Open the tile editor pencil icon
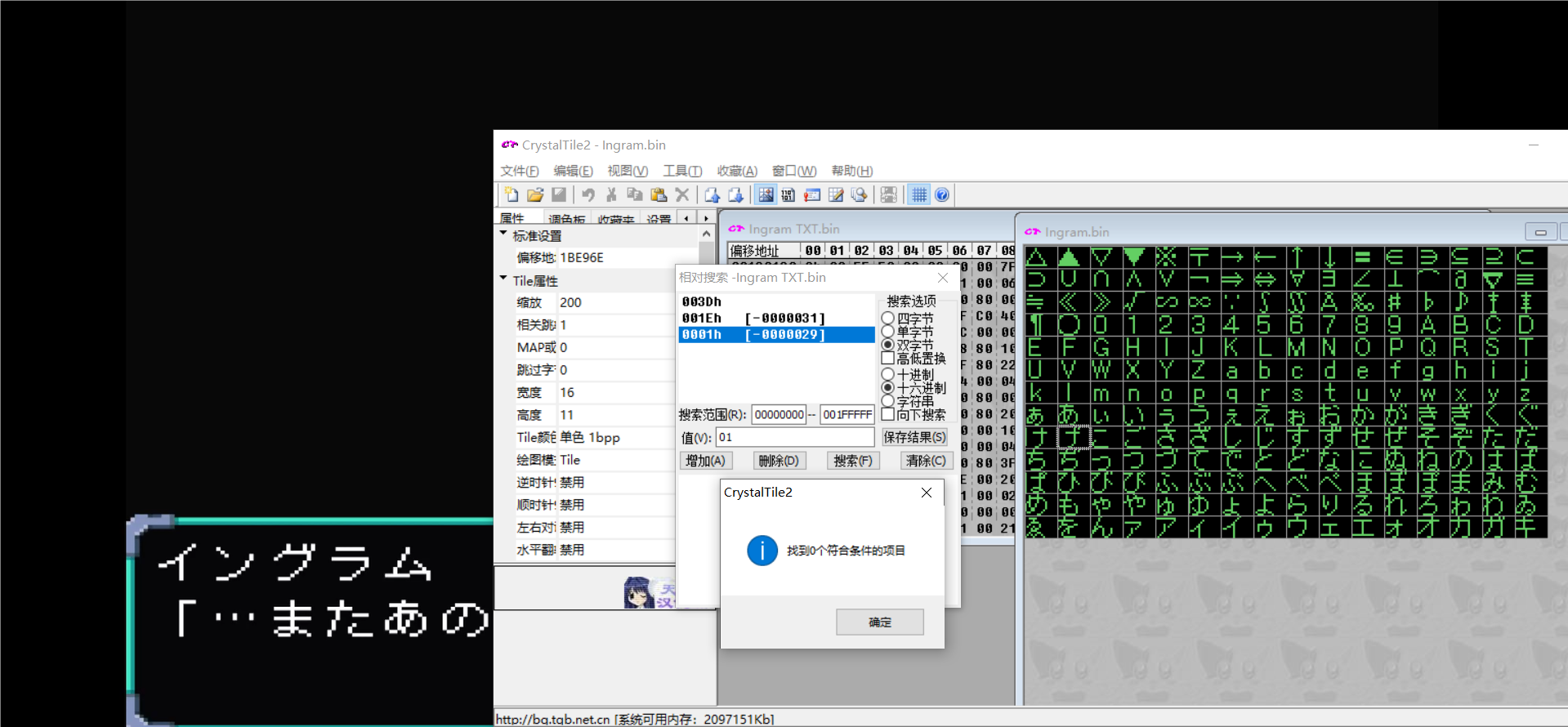The height and width of the screenshot is (727, 1568). [x=836, y=194]
